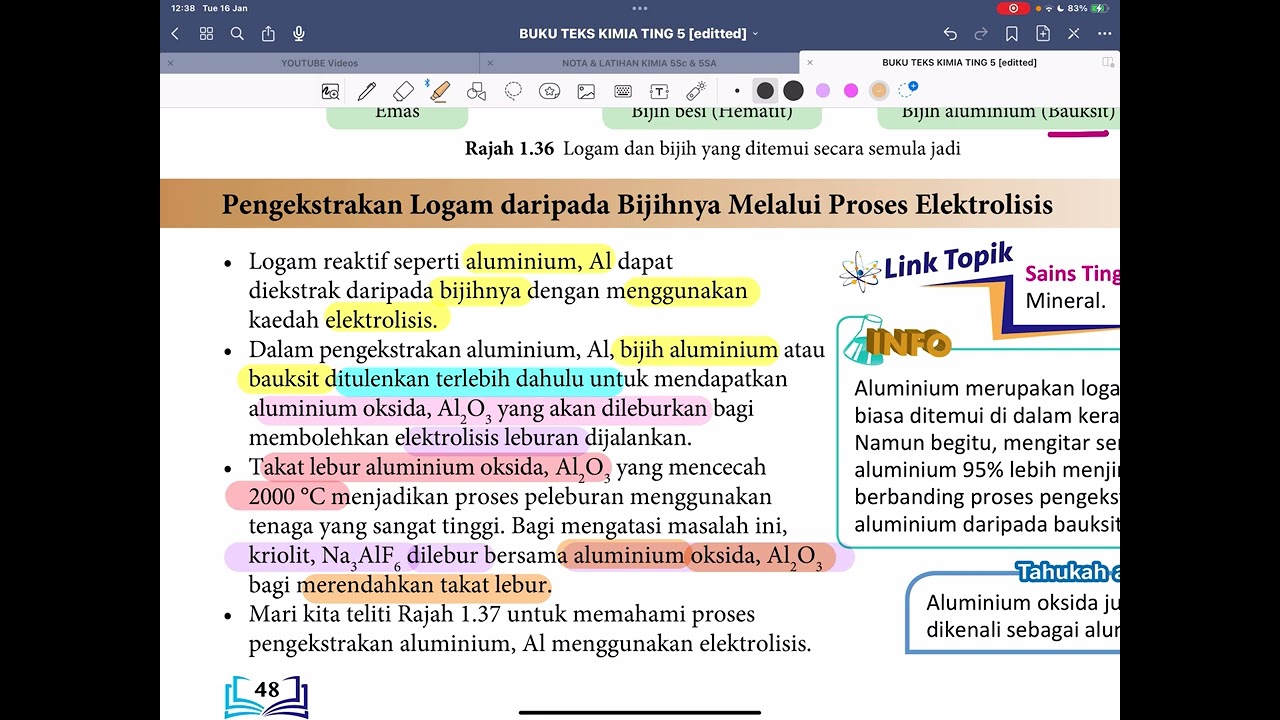Open the keyboard typing tool
Image resolution: width=1280 pixels, height=720 pixels.
point(623,91)
